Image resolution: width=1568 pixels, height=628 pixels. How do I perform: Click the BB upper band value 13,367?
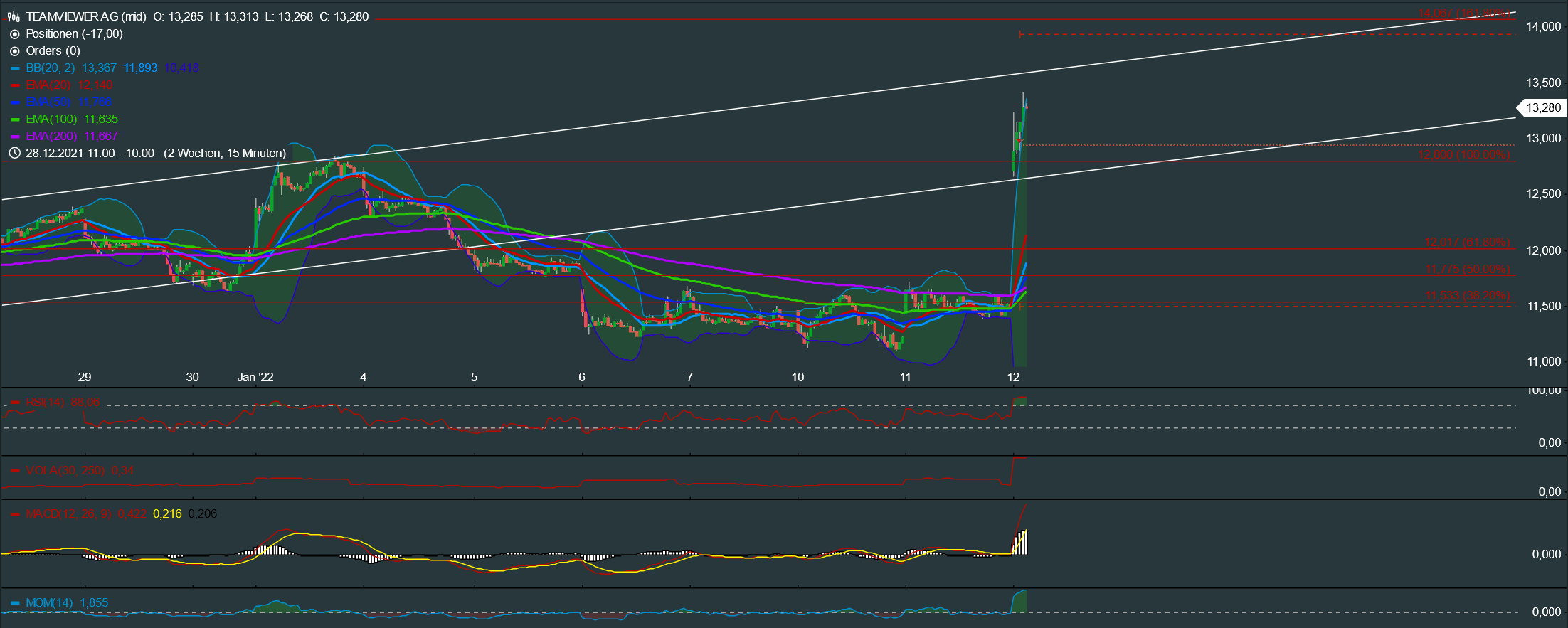point(99,68)
